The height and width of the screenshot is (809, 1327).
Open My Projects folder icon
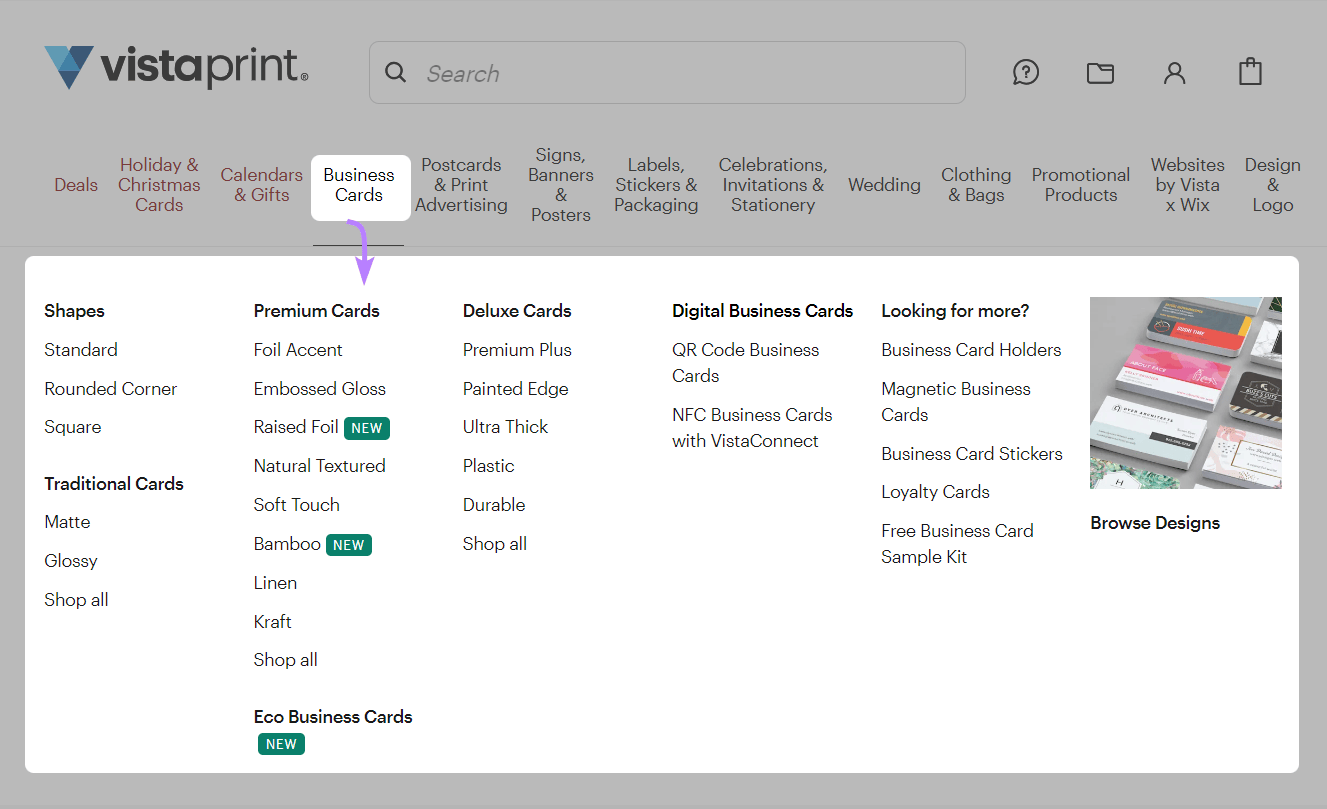point(1100,72)
